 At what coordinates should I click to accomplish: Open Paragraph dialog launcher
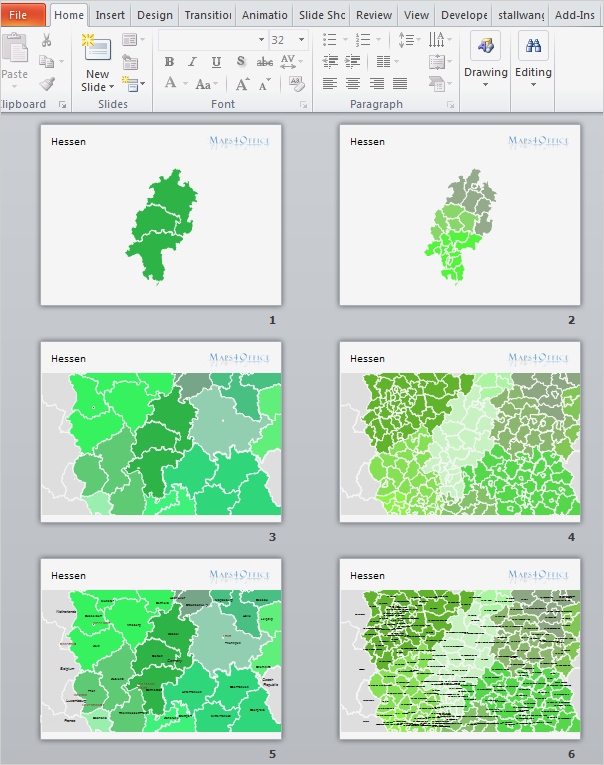450,104
